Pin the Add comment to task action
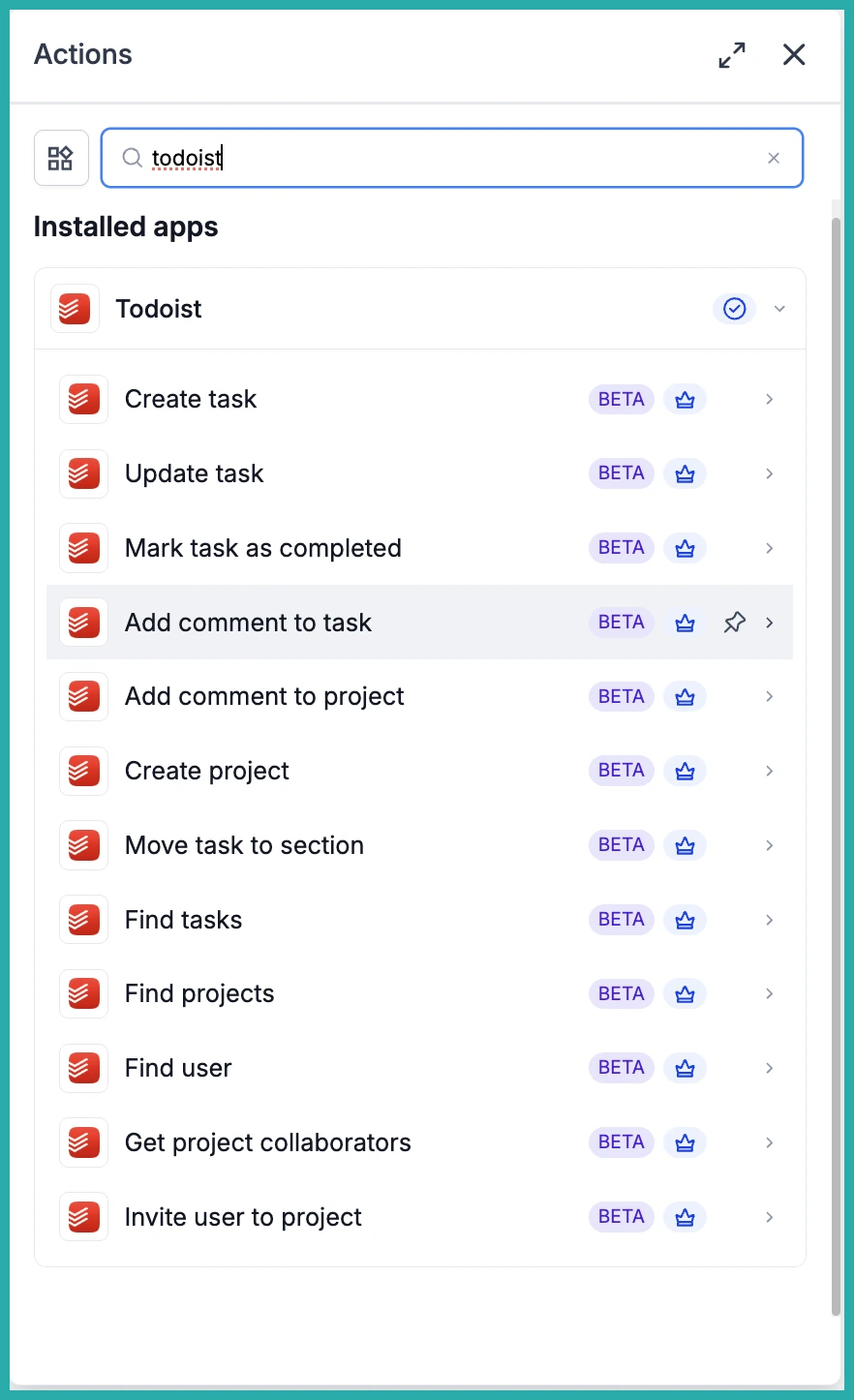The image size is (854, 1400). (735, 623)
